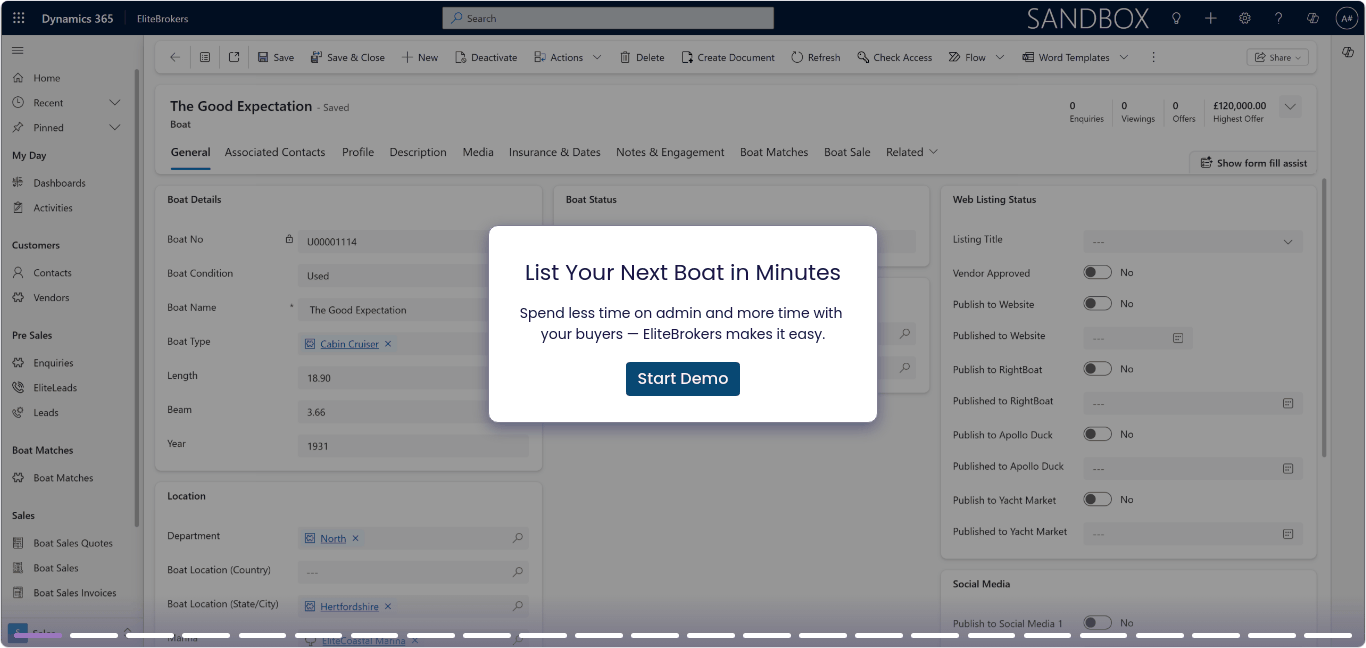Click Refresh in the command bar
This screenshot has height=648, width=1366.
coord(816,57)
